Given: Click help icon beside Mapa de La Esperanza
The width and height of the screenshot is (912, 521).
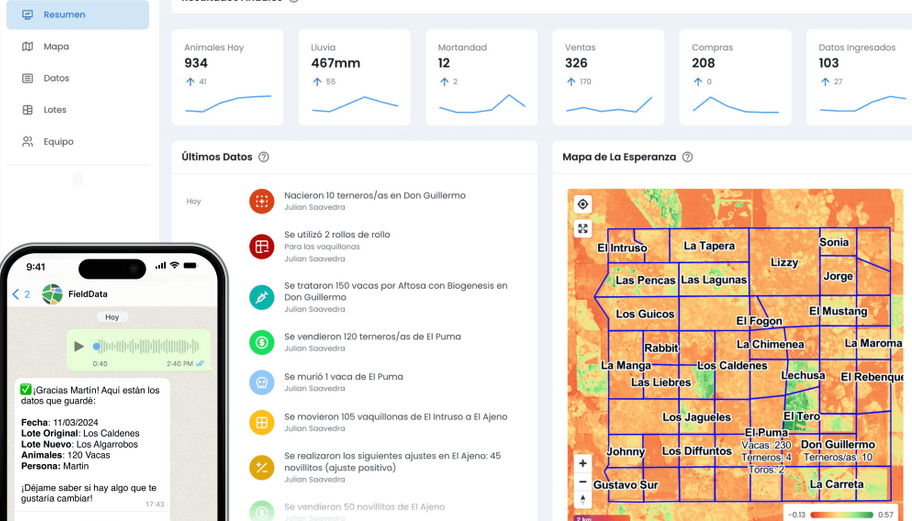Looking at the screenshot, I should point(687,157).
